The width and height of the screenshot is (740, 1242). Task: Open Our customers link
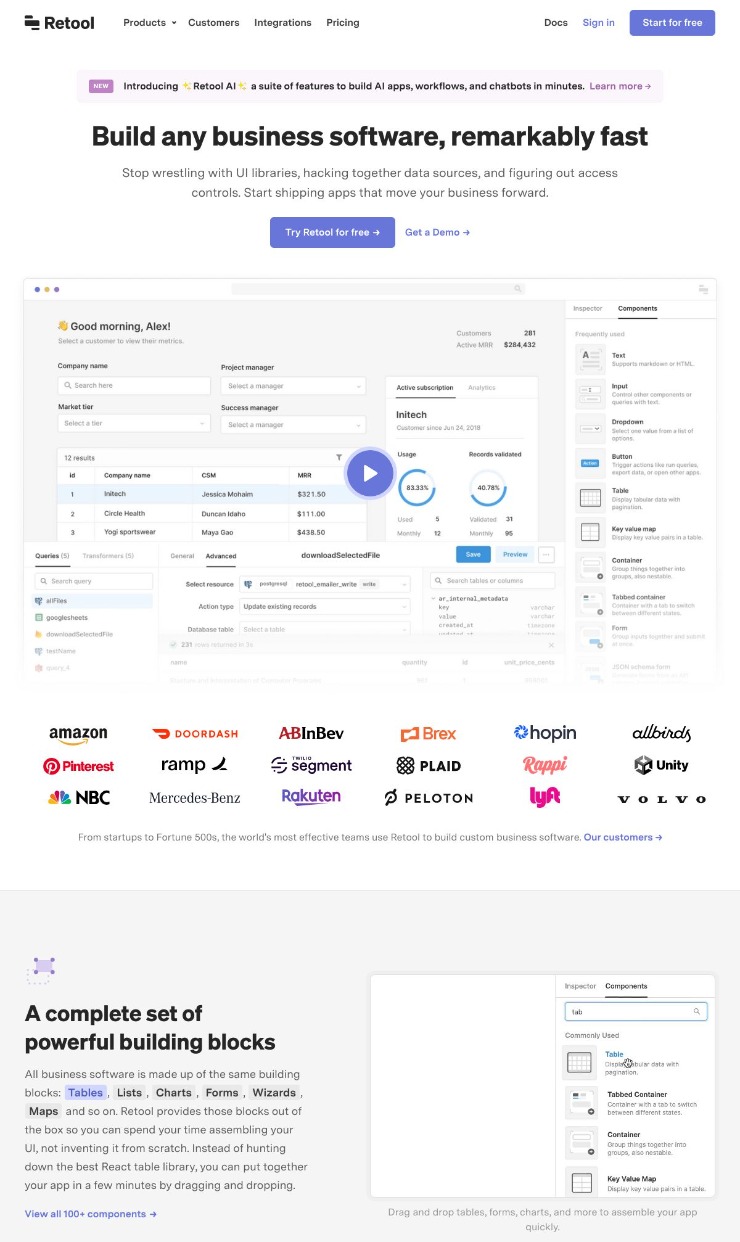[x=623, y=837]
